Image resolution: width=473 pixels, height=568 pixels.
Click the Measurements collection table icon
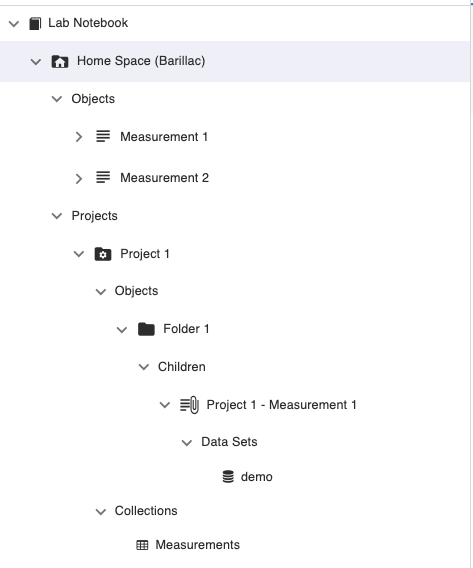point(142,545)
